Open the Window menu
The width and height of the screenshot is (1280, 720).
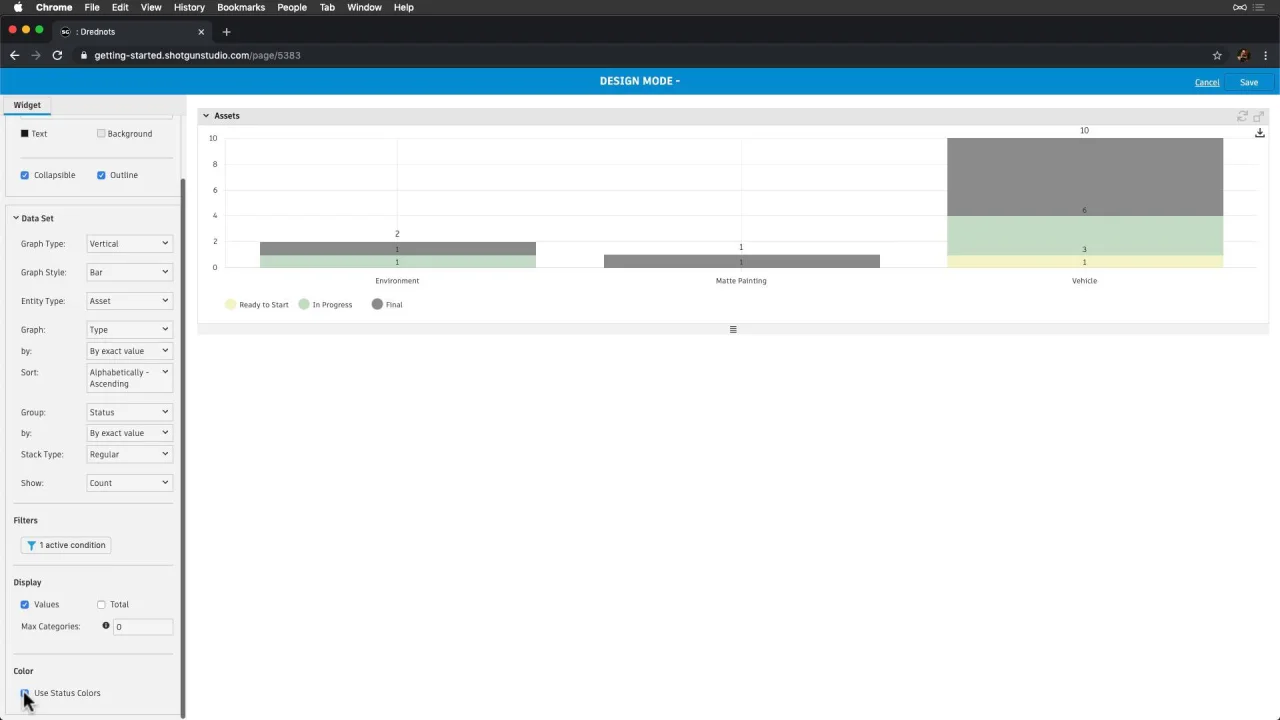[x=364, y=7]
